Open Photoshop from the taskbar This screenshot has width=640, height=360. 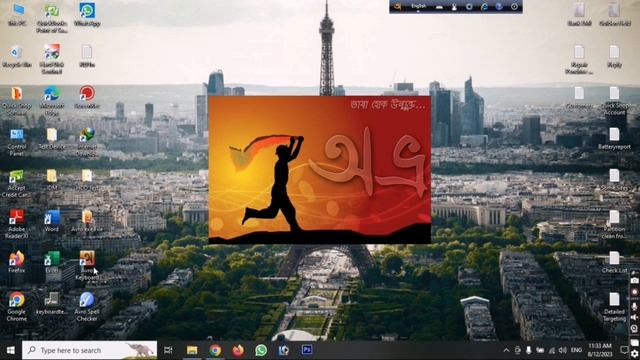307,350
